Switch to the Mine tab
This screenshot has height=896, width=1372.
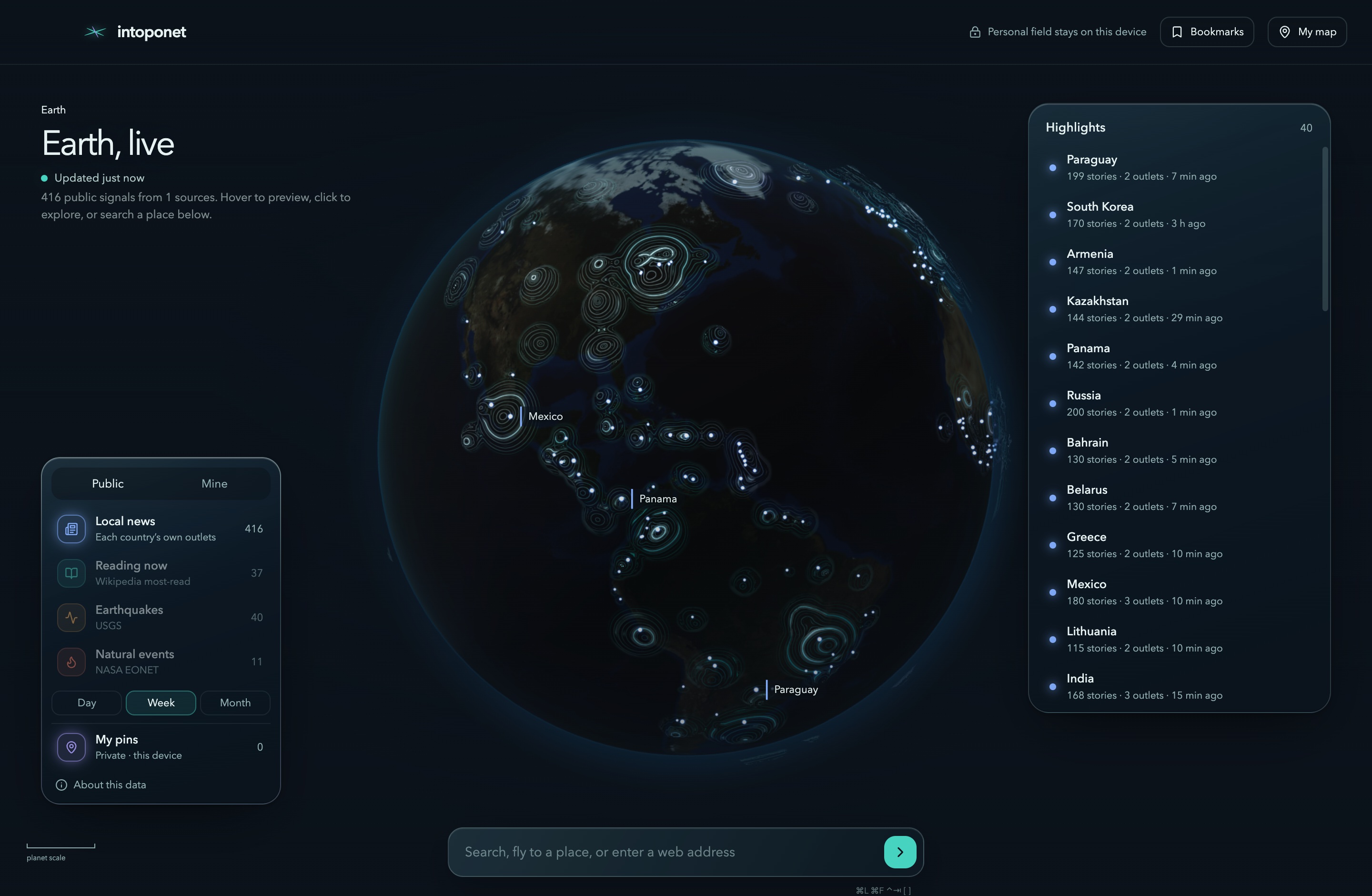click(x=214, y=484)
